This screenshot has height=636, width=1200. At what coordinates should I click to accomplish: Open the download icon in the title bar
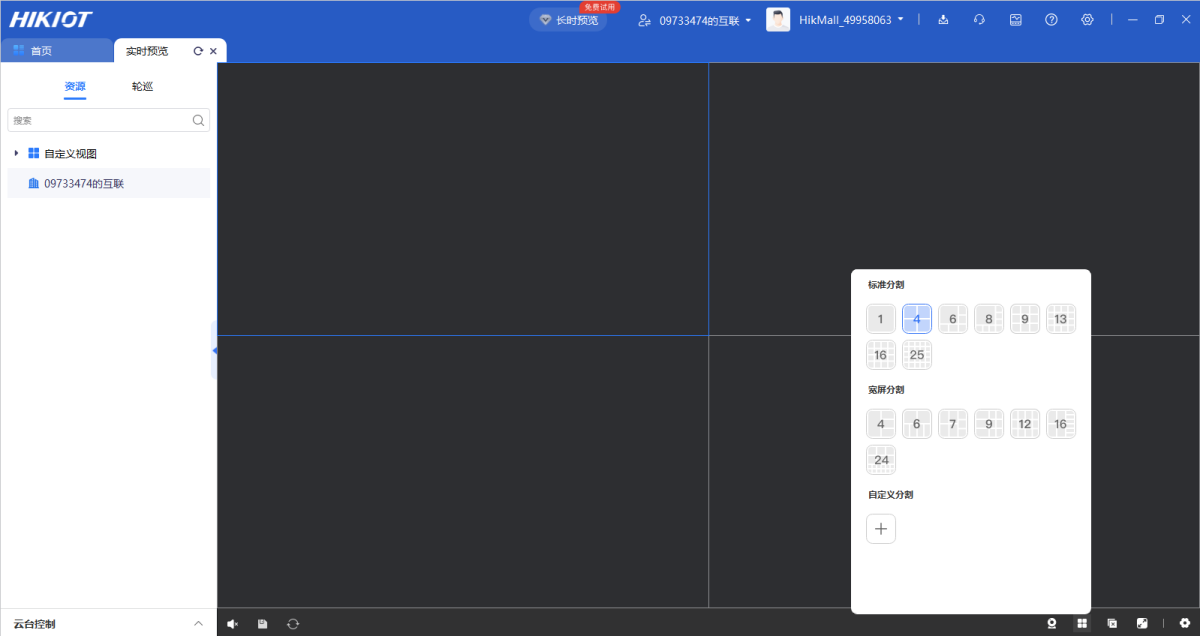[943, 20]
